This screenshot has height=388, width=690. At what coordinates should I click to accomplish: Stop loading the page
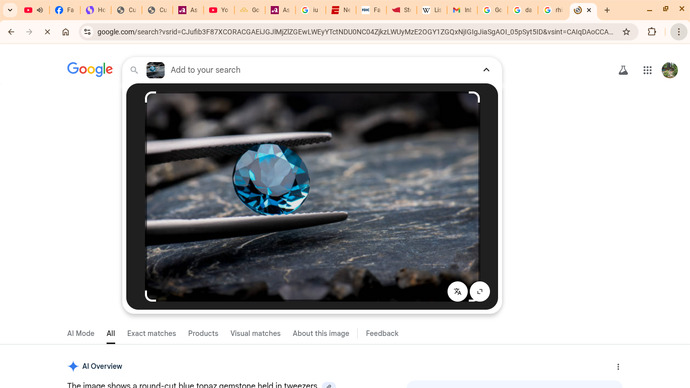(47, 32)
